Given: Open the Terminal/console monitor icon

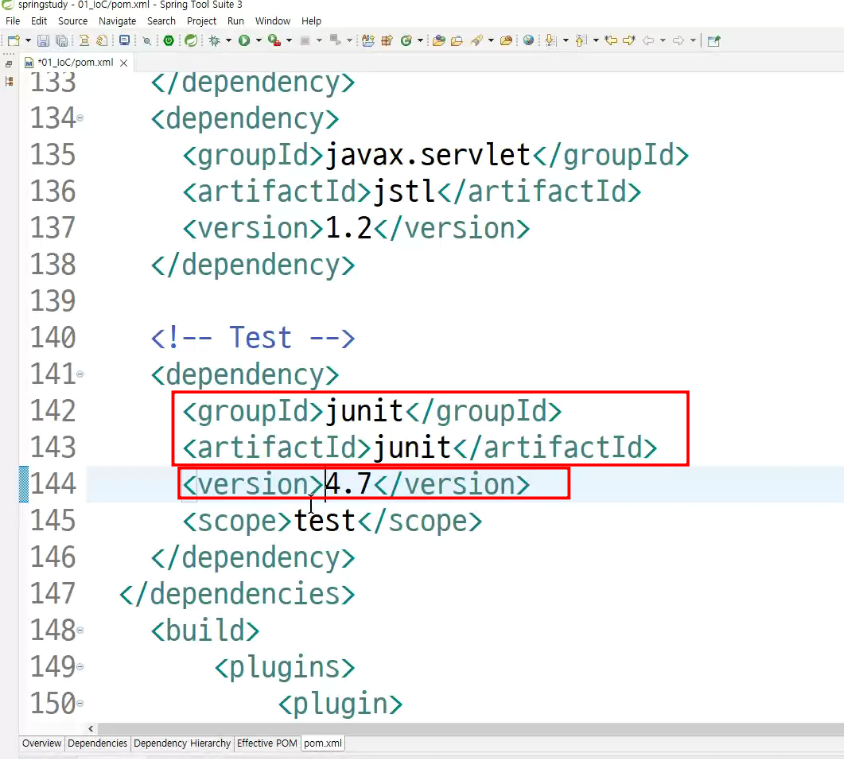Looking at the screenshot, I should click(x=124, y=40).
